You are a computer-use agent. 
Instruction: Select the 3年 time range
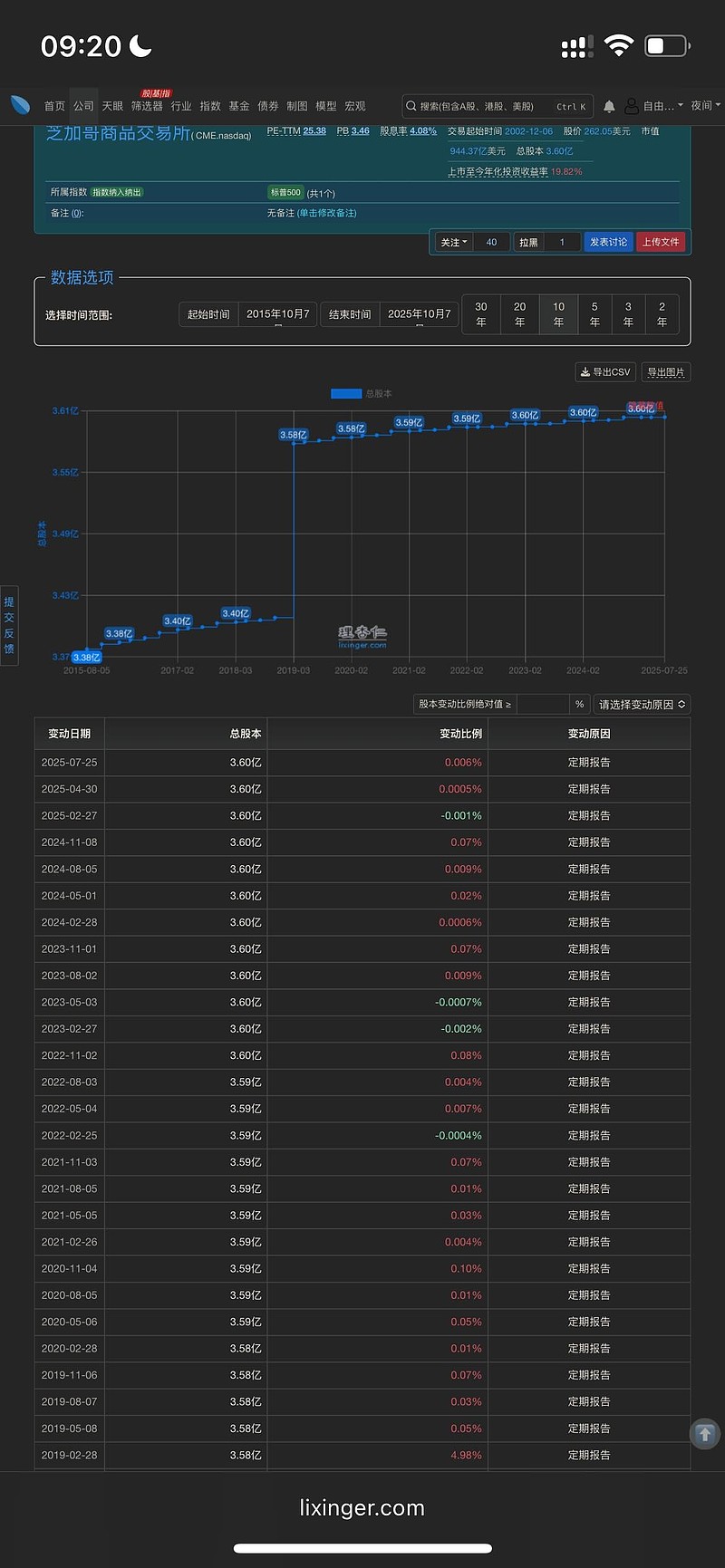click(628, 314)
